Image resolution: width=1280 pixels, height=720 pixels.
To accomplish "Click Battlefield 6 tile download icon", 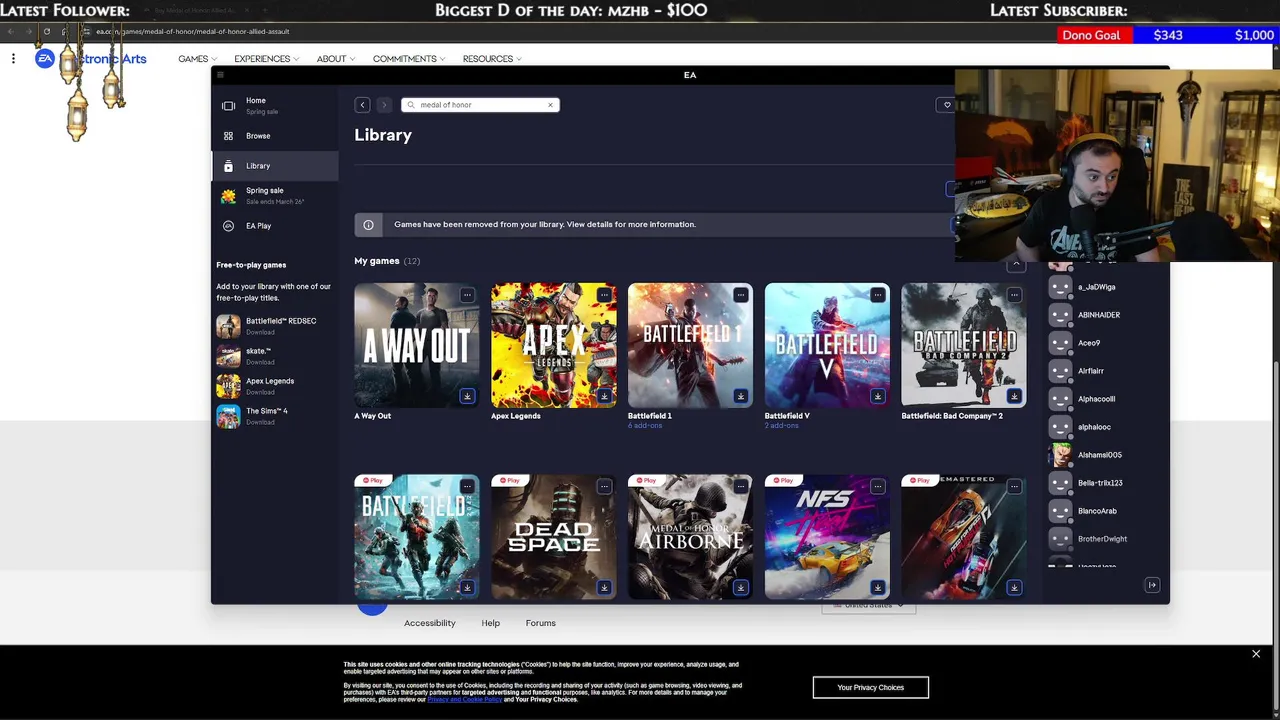I will pyautogui.click(x=467, y=587).
